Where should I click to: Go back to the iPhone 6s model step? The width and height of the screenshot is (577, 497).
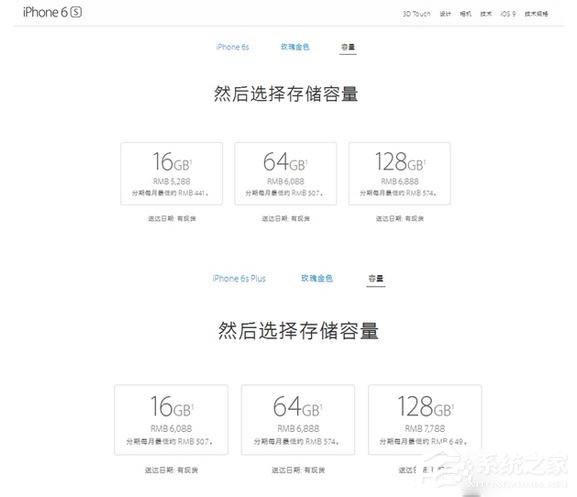[x=233, y=47]
